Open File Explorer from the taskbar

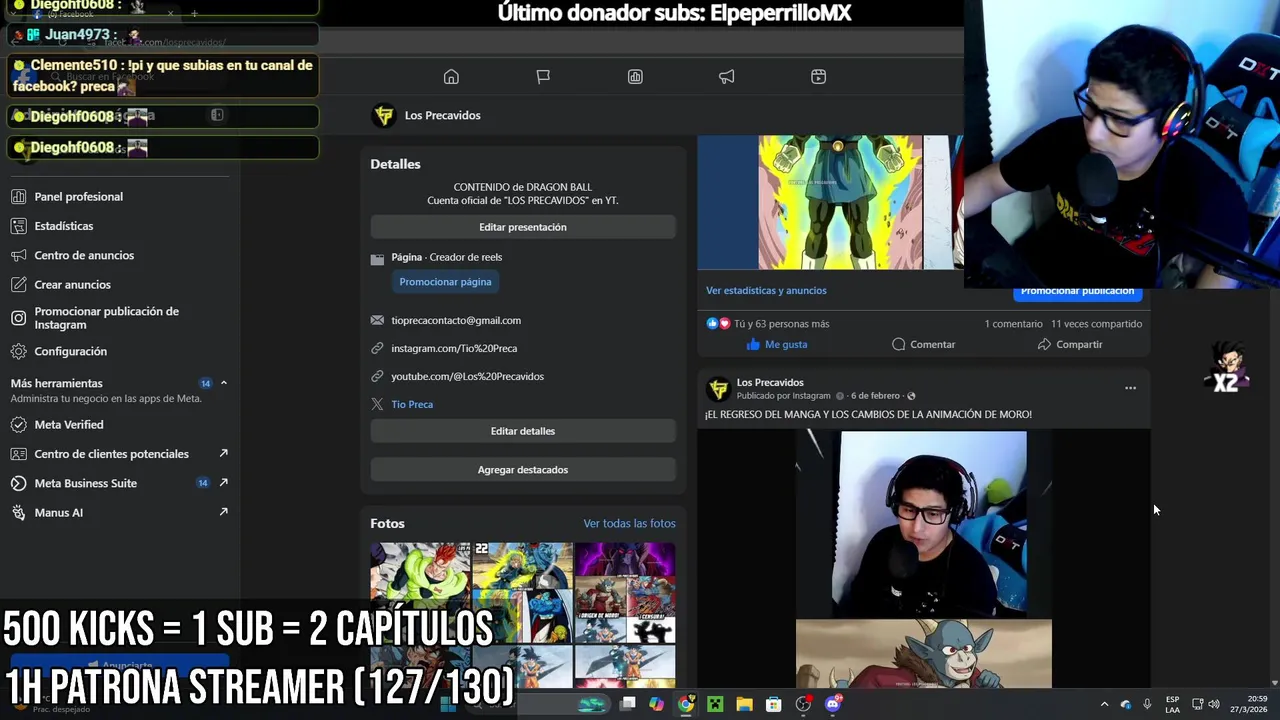coord(744,704)
